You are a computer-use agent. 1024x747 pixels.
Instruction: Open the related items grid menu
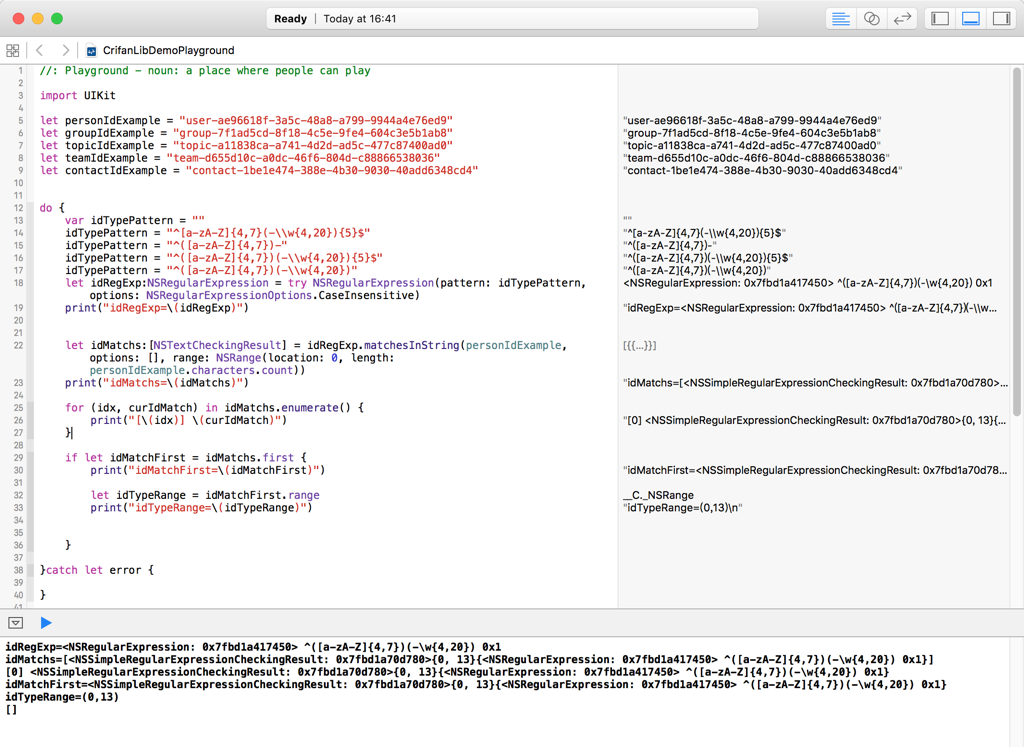(x=12, y=50)
